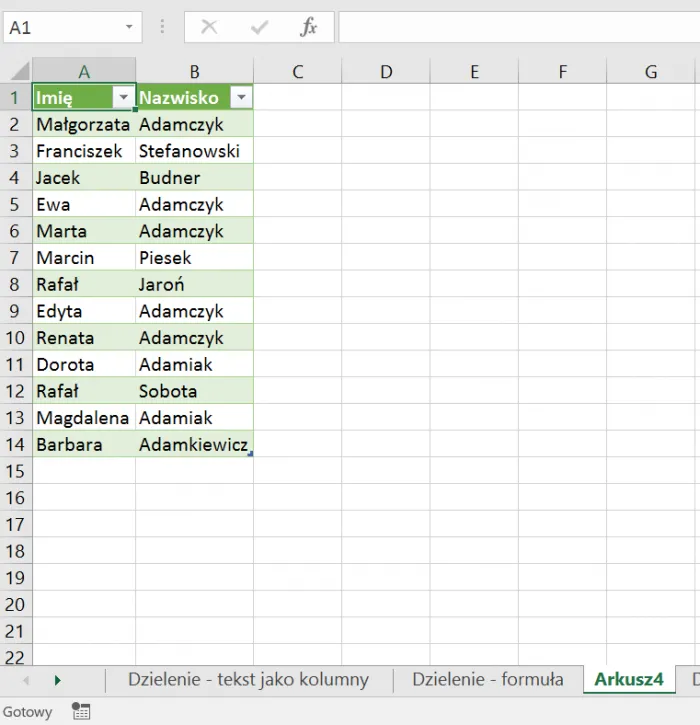Click the cell containing Stefanowski
The image size is (700, 725).
194,151
